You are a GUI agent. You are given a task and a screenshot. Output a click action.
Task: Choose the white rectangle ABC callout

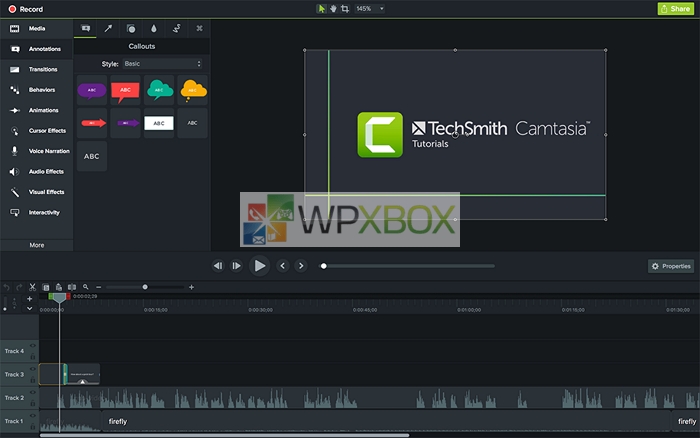(159, 123)
